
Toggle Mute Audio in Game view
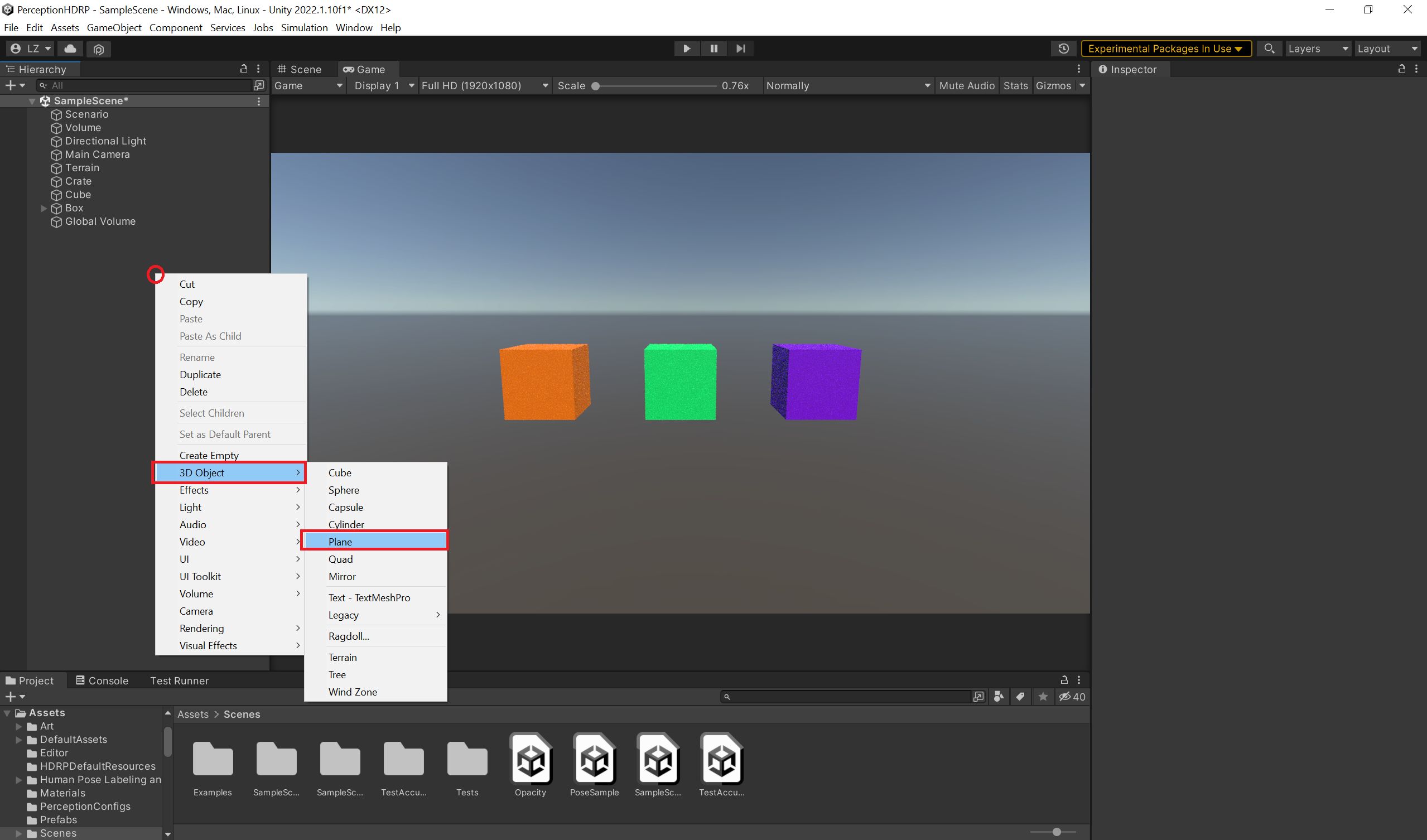click(966, 85)
